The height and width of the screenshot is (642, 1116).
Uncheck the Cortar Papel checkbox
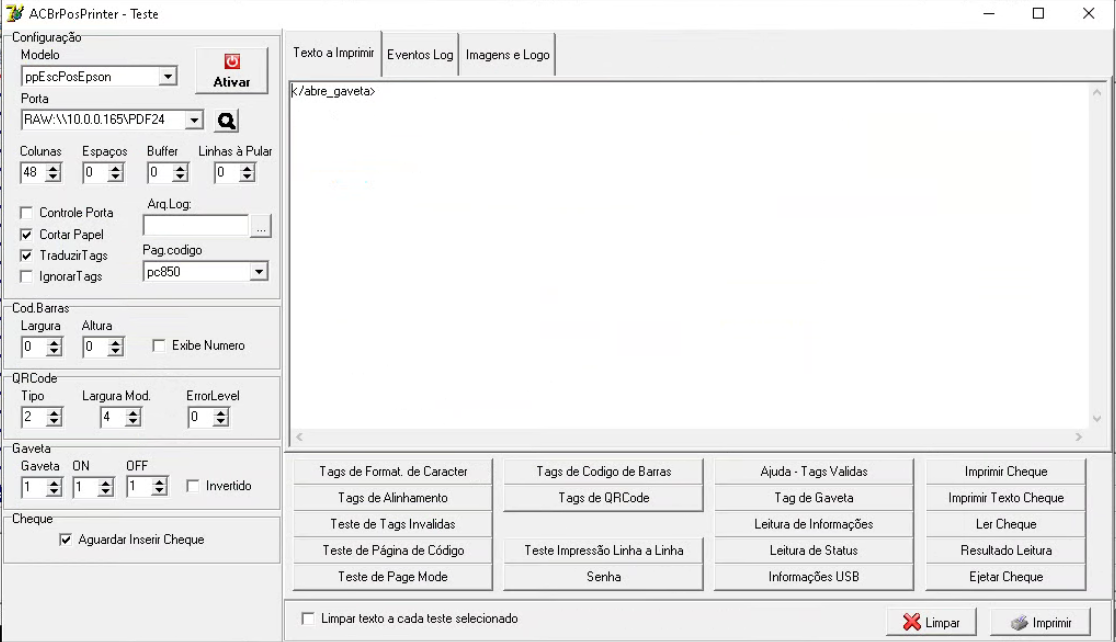[26, 234]
